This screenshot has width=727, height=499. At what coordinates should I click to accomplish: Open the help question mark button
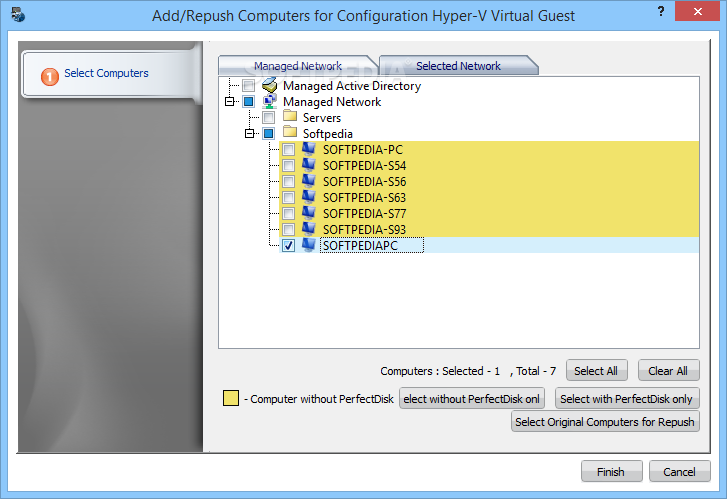661,11
